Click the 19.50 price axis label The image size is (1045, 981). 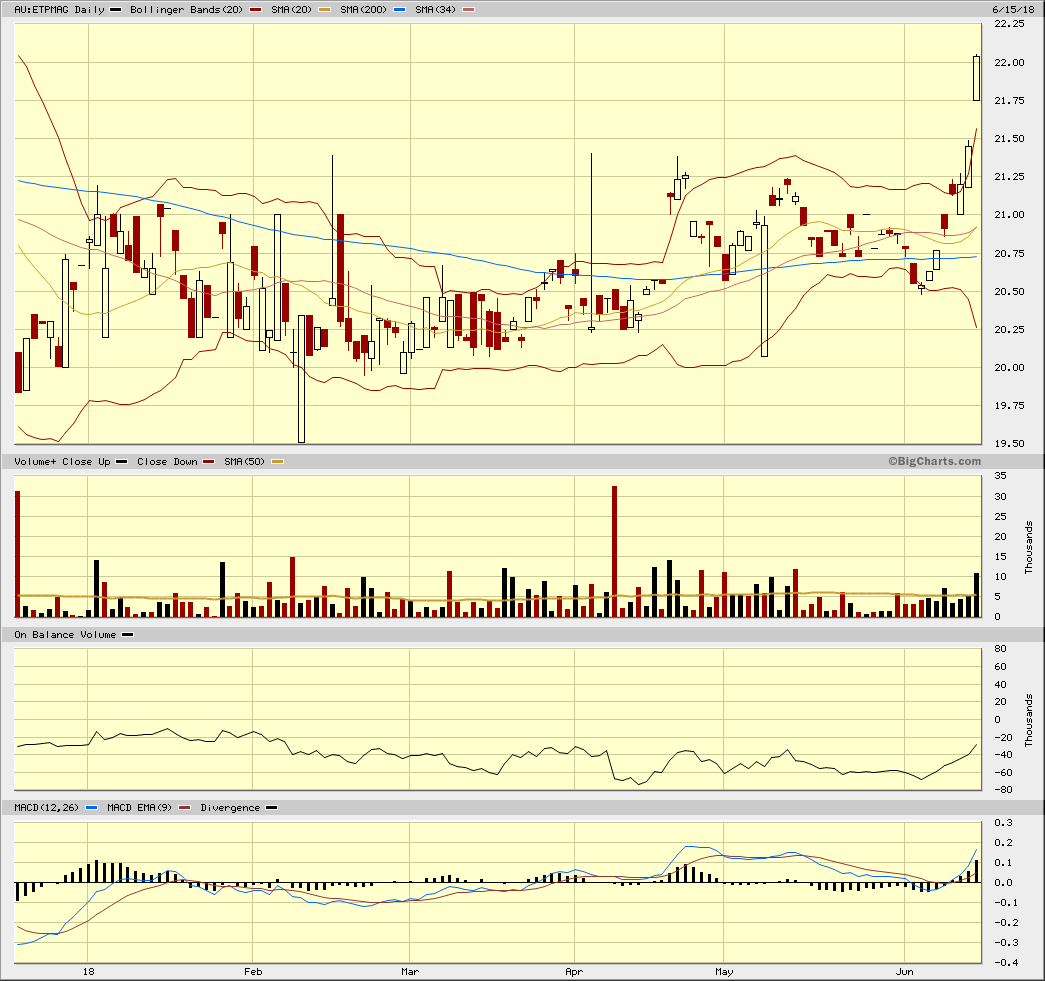tap(1009, 444)
